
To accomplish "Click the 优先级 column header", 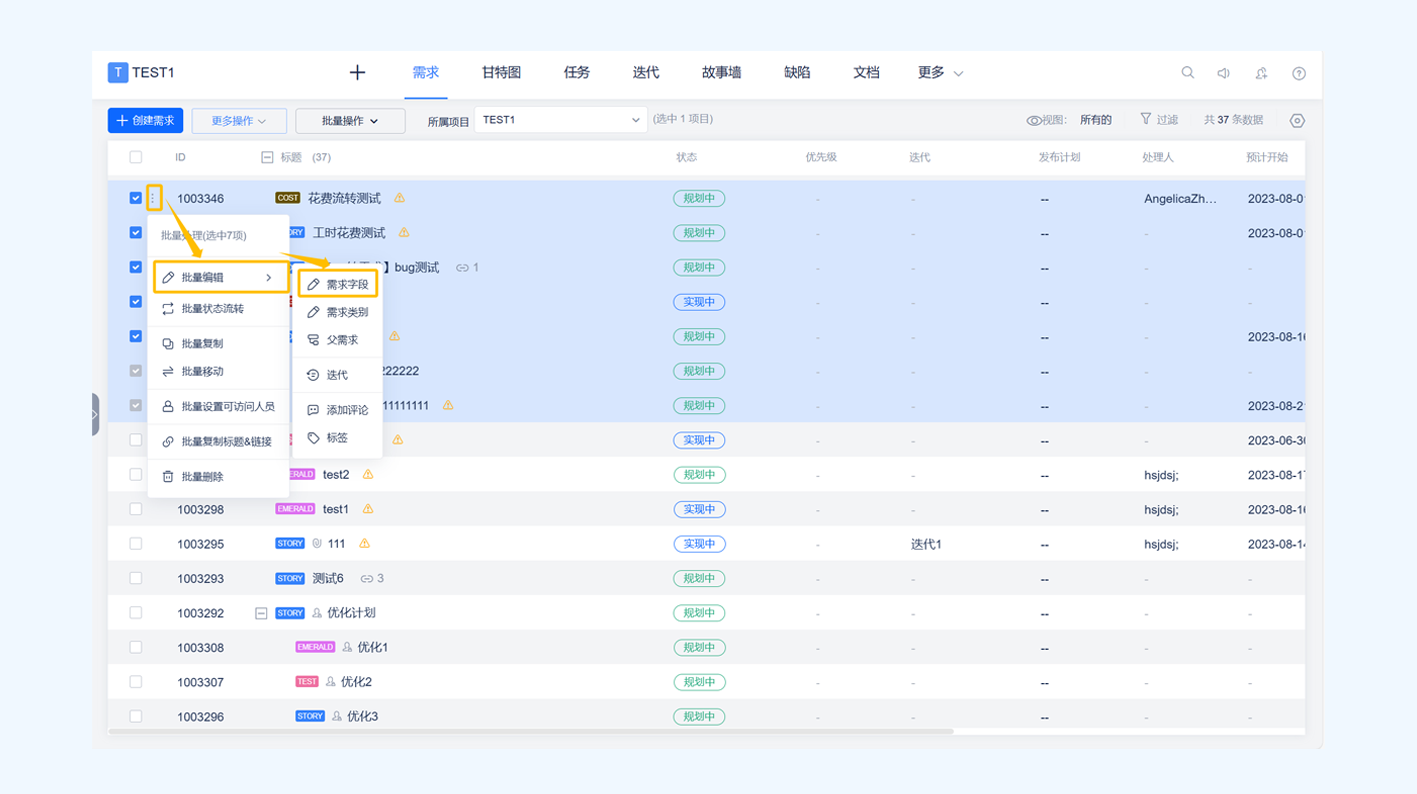I will click(x=821, y=157).
